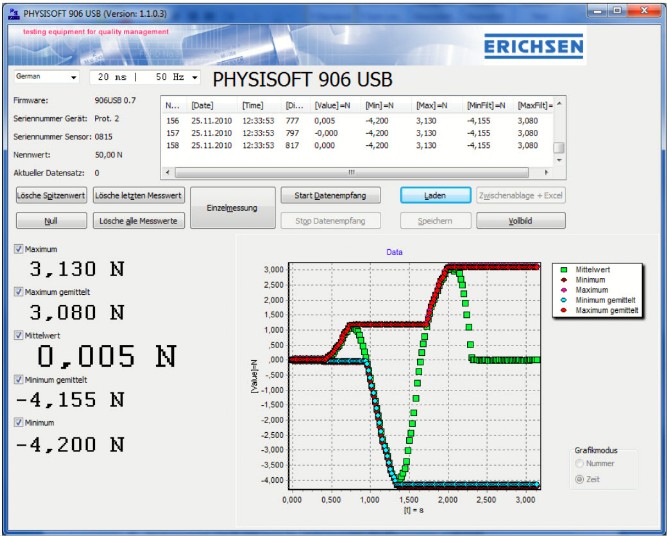The height and width of the screenshot is (536, 667).
Task: Click the Maximum gemittelt legend marker
Action: 564,311
